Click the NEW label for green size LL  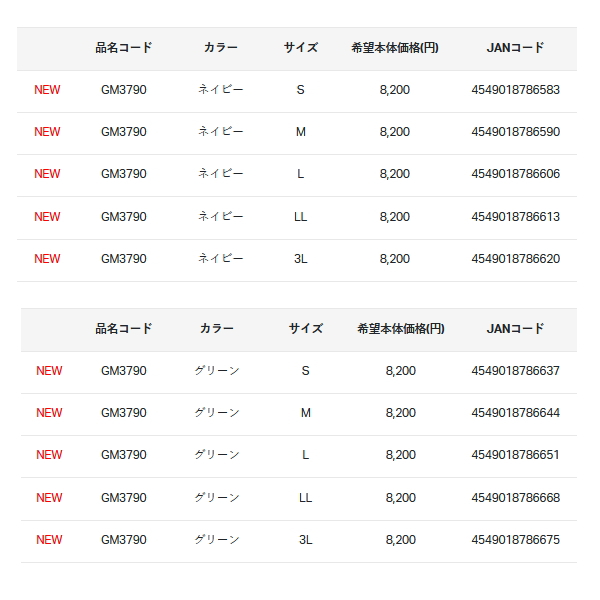[x=49, y=497]
